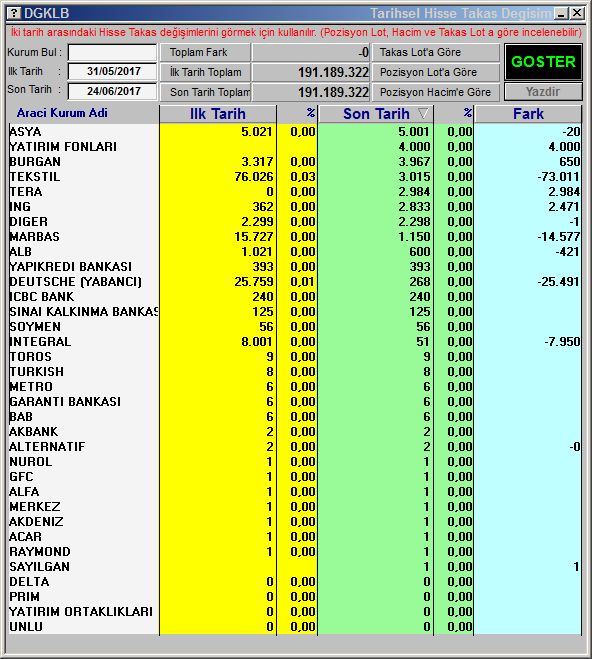Select the DEUTSCHE (YABANCI) row
592x659 pixels.
click(x=295, y=282)
